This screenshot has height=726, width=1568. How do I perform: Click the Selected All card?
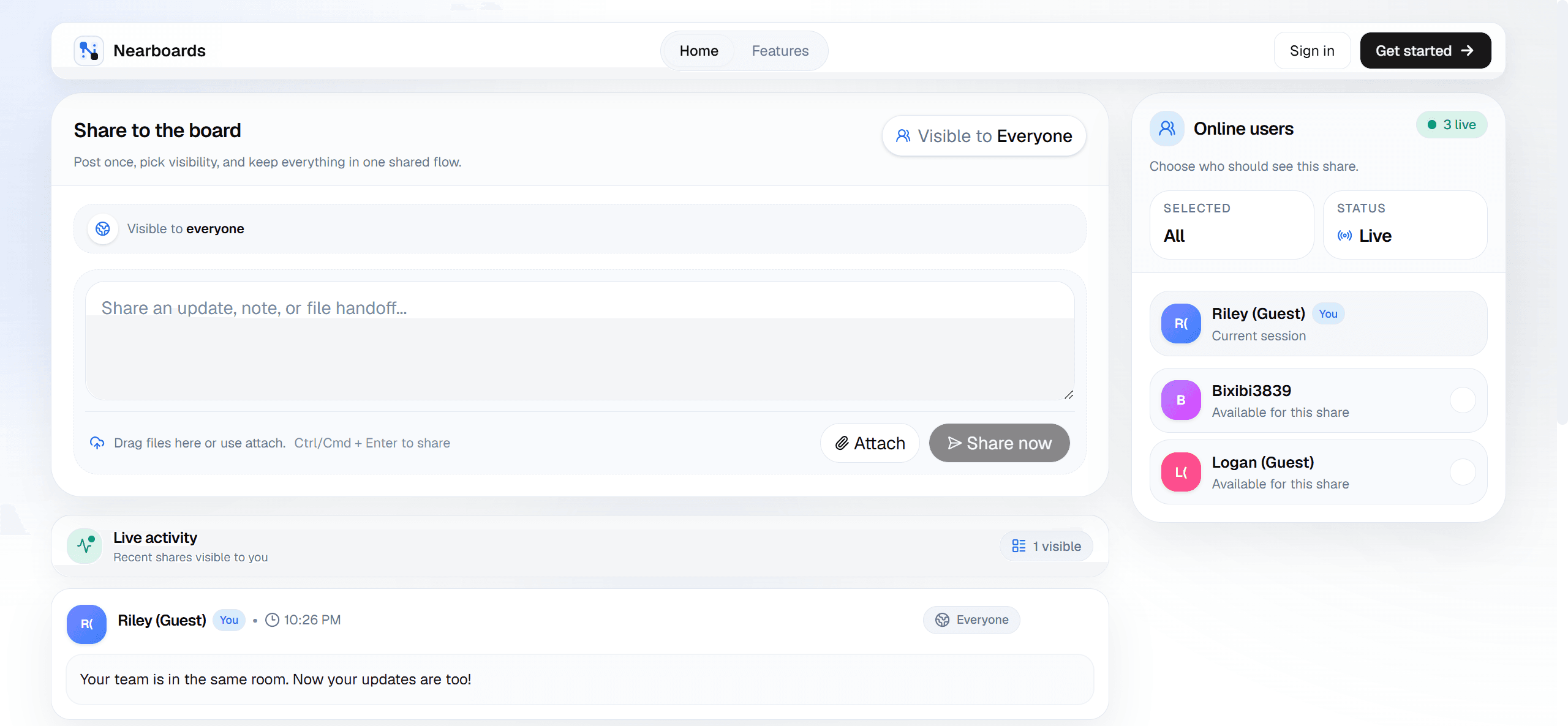click(1232, 225)
